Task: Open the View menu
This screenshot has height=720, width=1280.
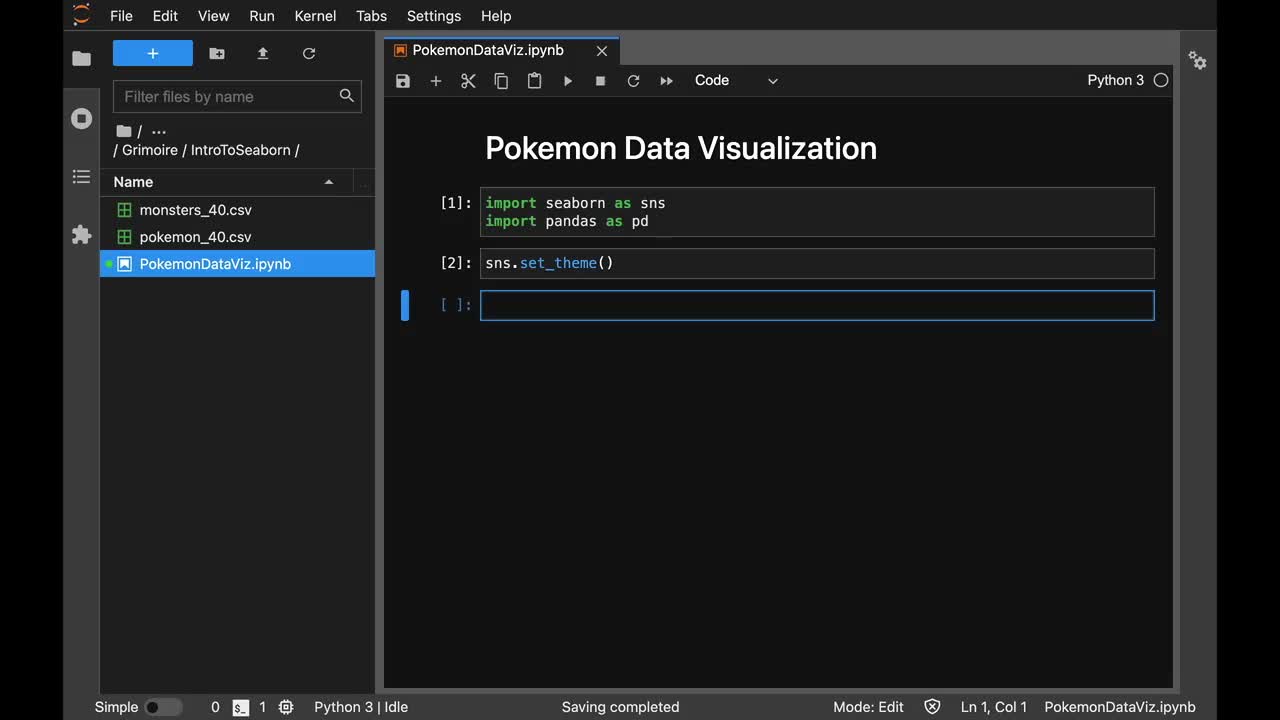Action: click(x=214, y=16)
